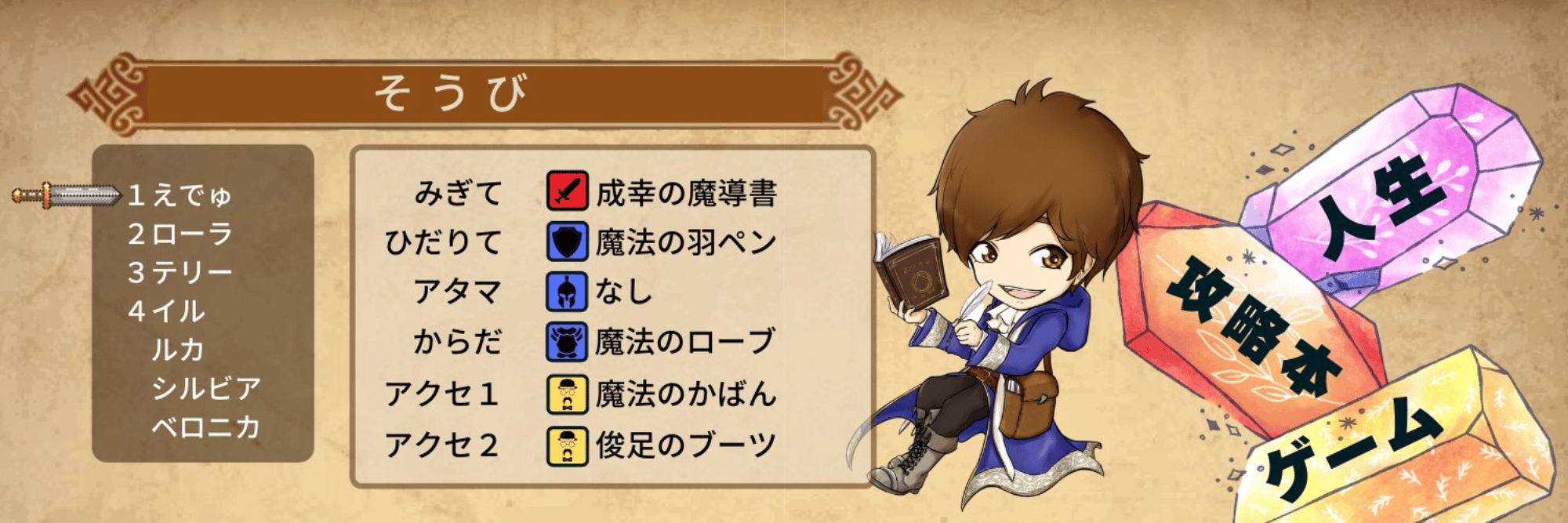Select party member 2 ローラ
Image resolution: width=1568 pixels, height=523 pixels.
coord(180,234)
